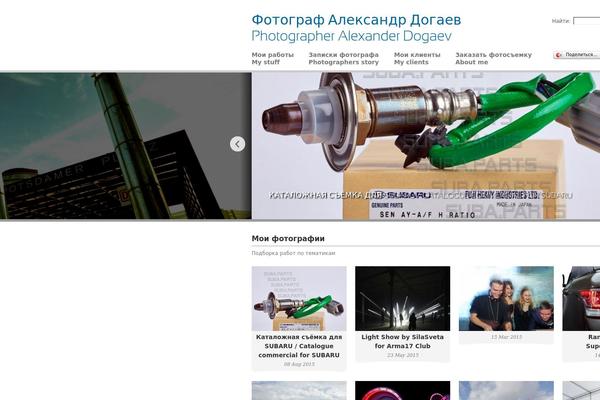Open the "Light Show by SilaSveta for Arma17 Club" link

[x=403, y=341]
